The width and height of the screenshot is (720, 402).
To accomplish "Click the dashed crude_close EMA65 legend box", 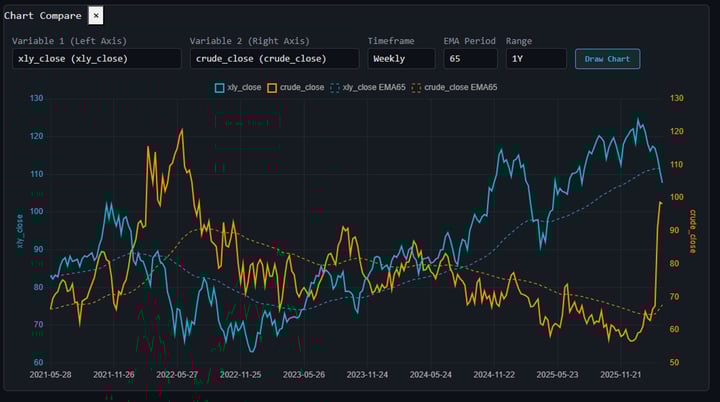I will point(416,88).
